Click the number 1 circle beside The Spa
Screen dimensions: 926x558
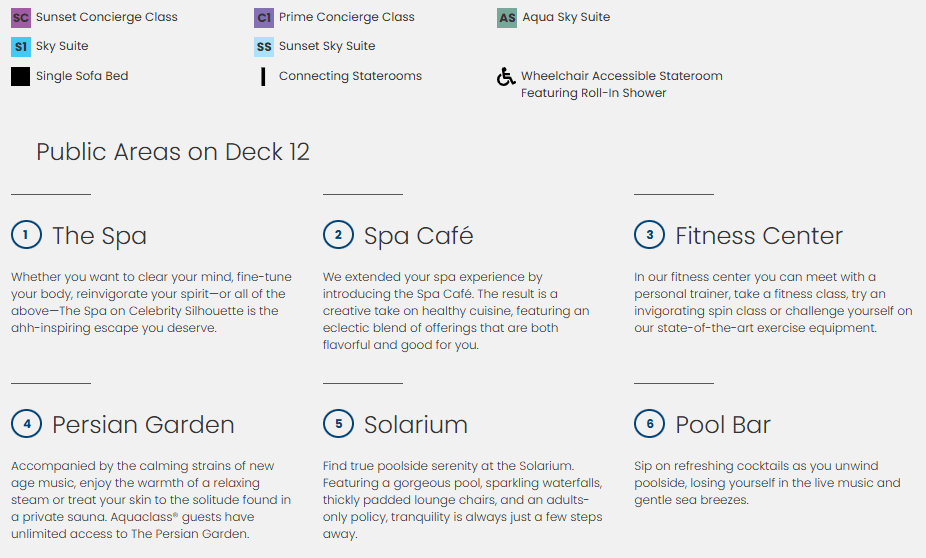click(x=26, y=235)
